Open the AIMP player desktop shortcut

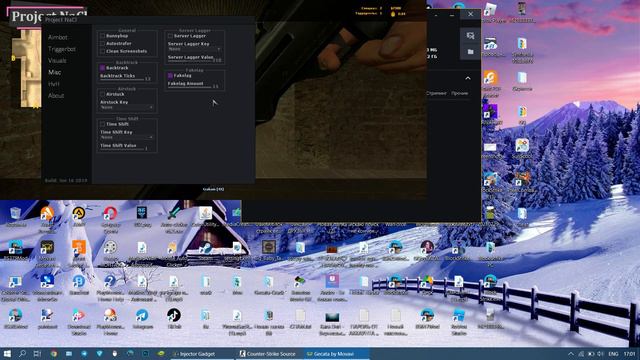[x=79, y=213]
